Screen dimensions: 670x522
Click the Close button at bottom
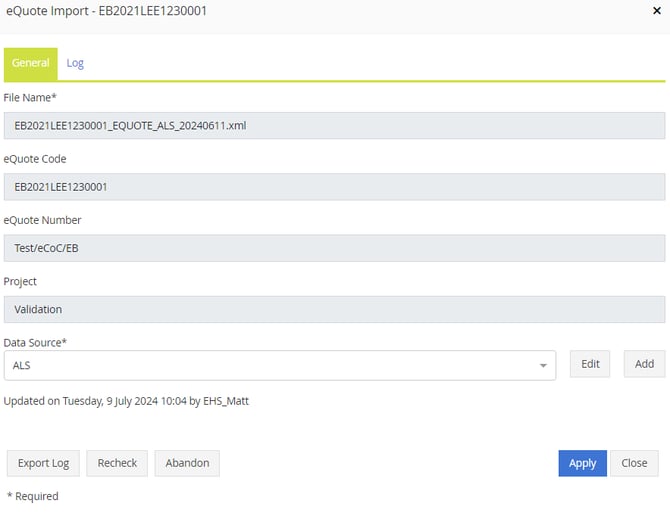click(x=634, y=463)
